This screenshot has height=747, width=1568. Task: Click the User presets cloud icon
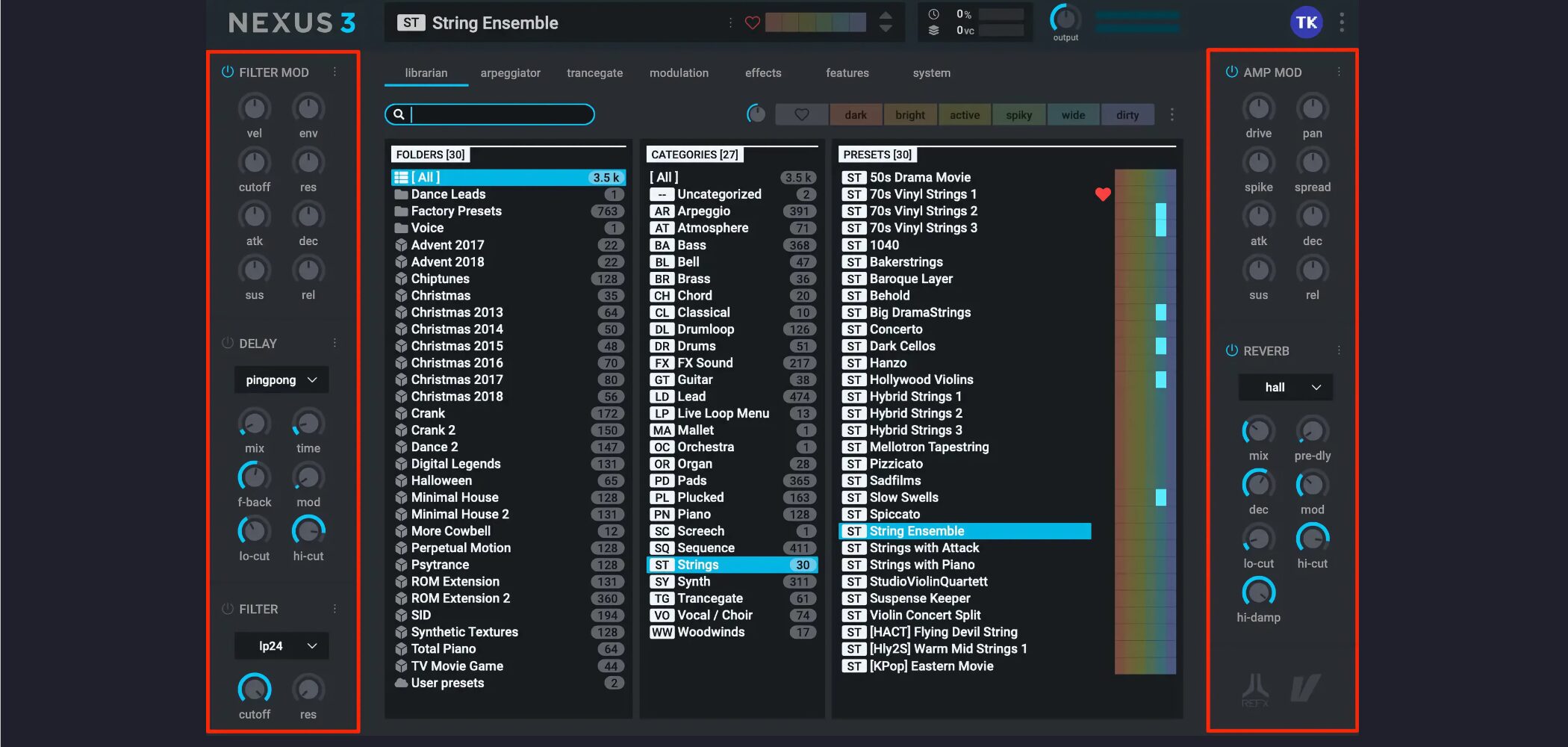click(401, 683)
